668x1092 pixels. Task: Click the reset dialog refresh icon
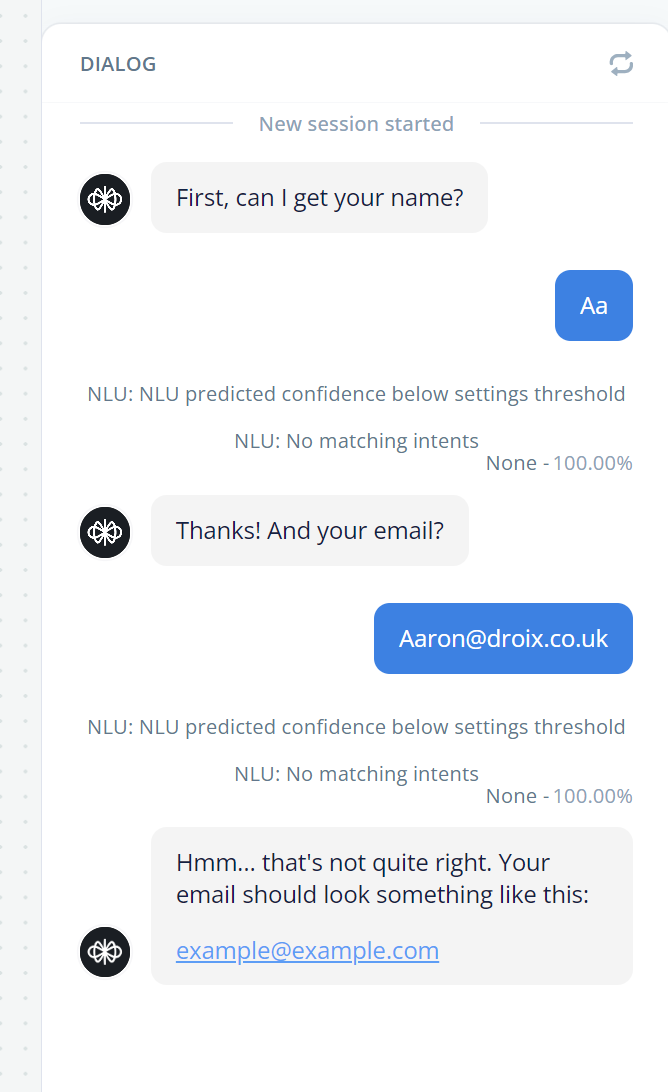click(621, 63)
